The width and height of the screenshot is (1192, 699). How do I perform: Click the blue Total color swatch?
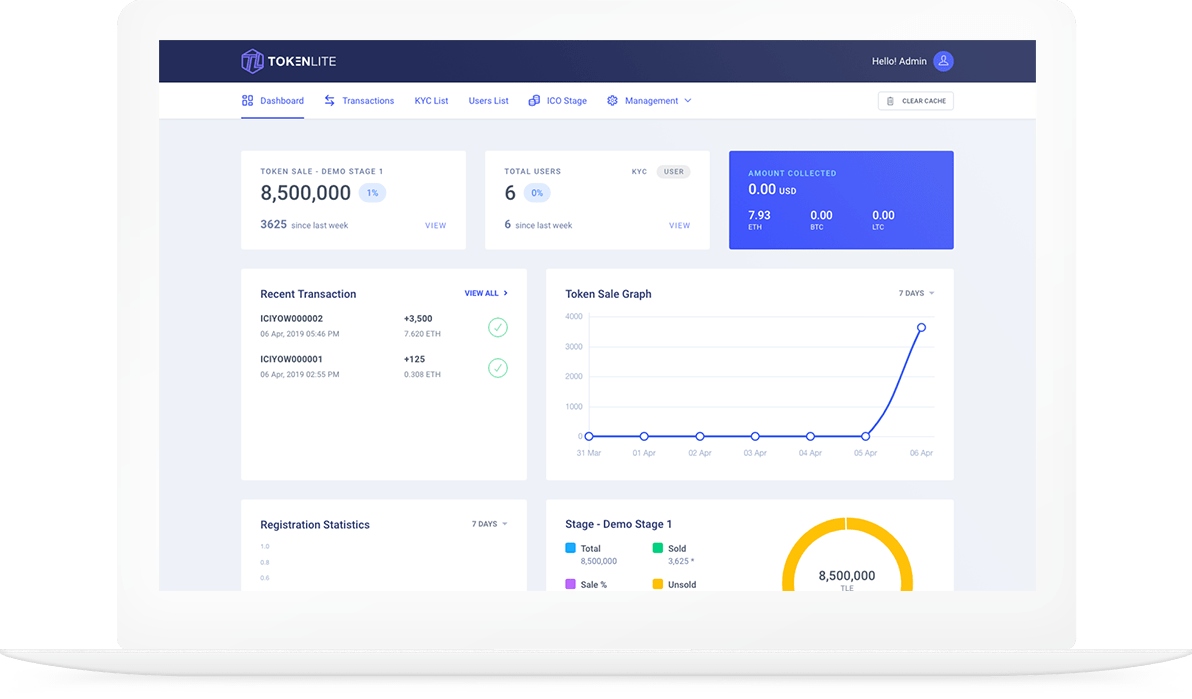tap(570, 548)
